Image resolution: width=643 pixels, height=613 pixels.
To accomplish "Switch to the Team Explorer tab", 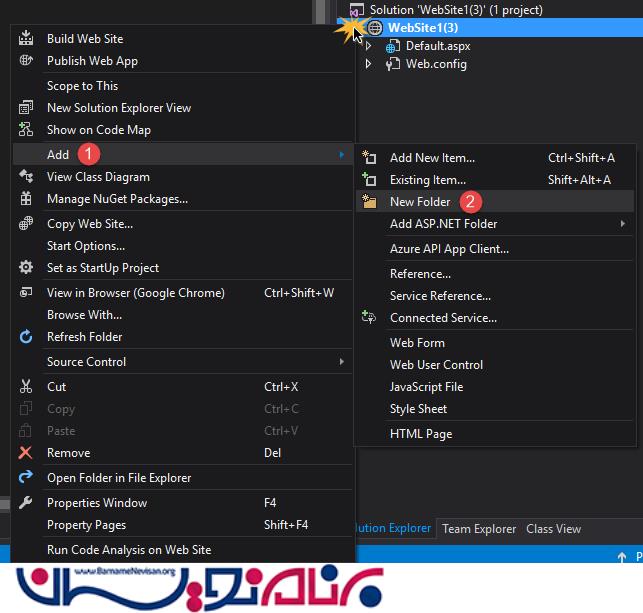I will 479,529.
